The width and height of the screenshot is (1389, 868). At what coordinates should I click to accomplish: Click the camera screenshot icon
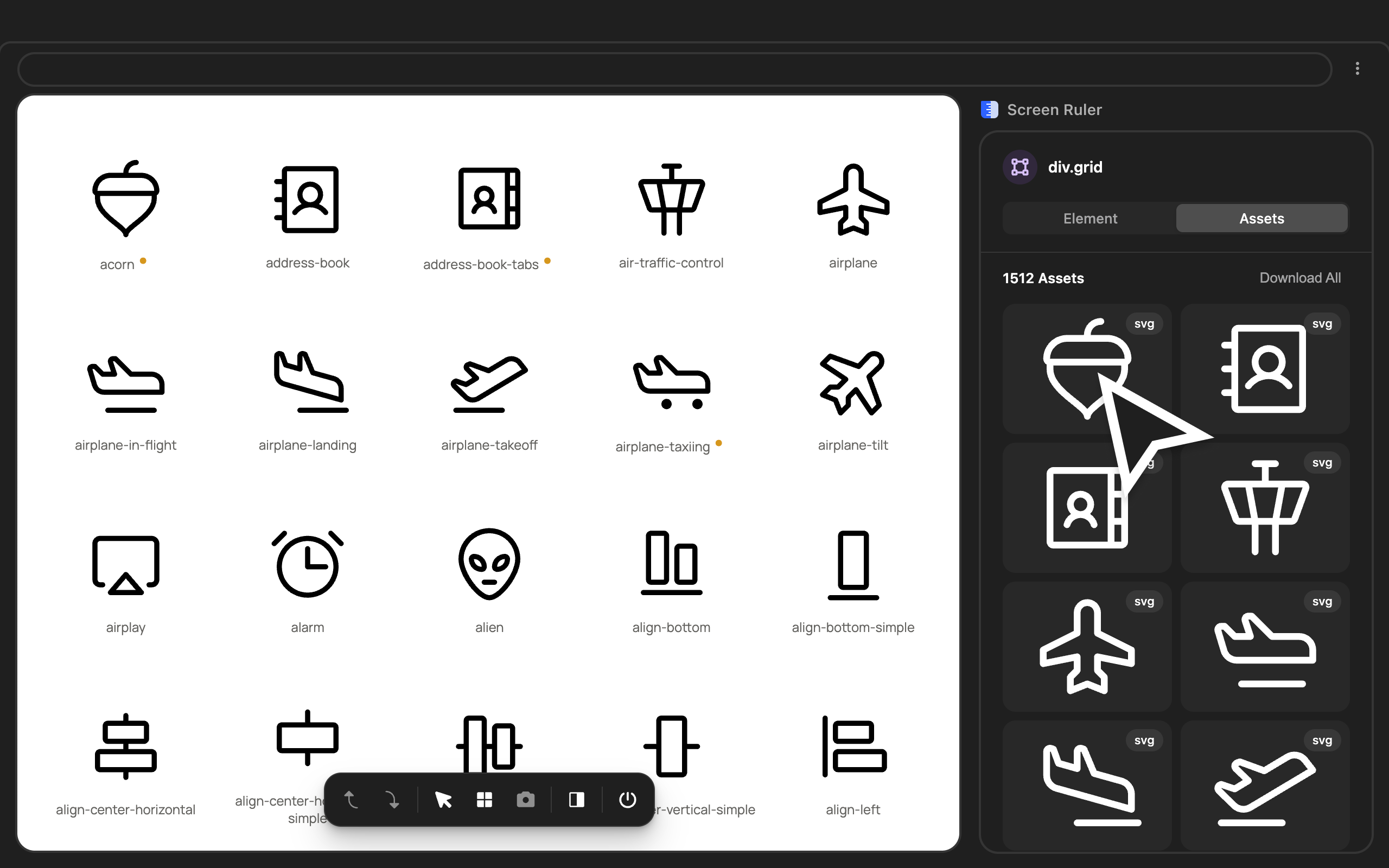pyautogui.click(x=525, y=800)
